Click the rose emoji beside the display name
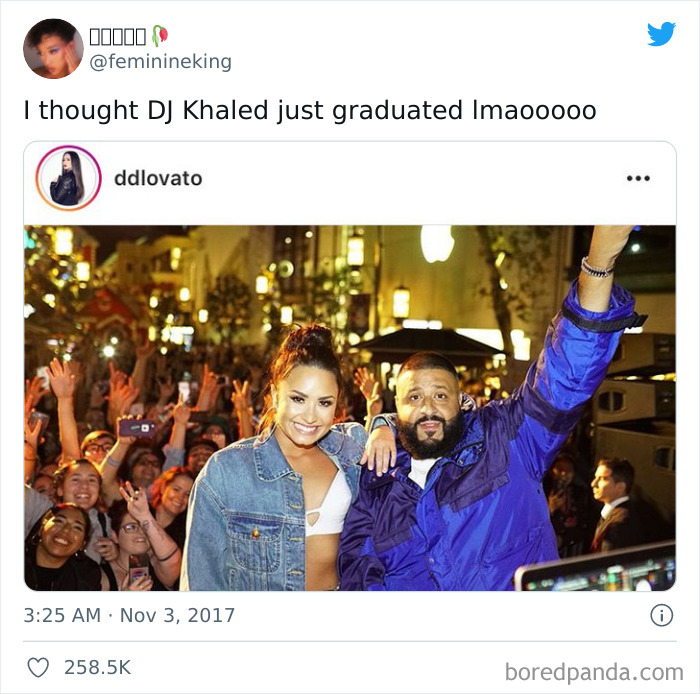Viewport: 700px width, 694px height. point(159,36)
